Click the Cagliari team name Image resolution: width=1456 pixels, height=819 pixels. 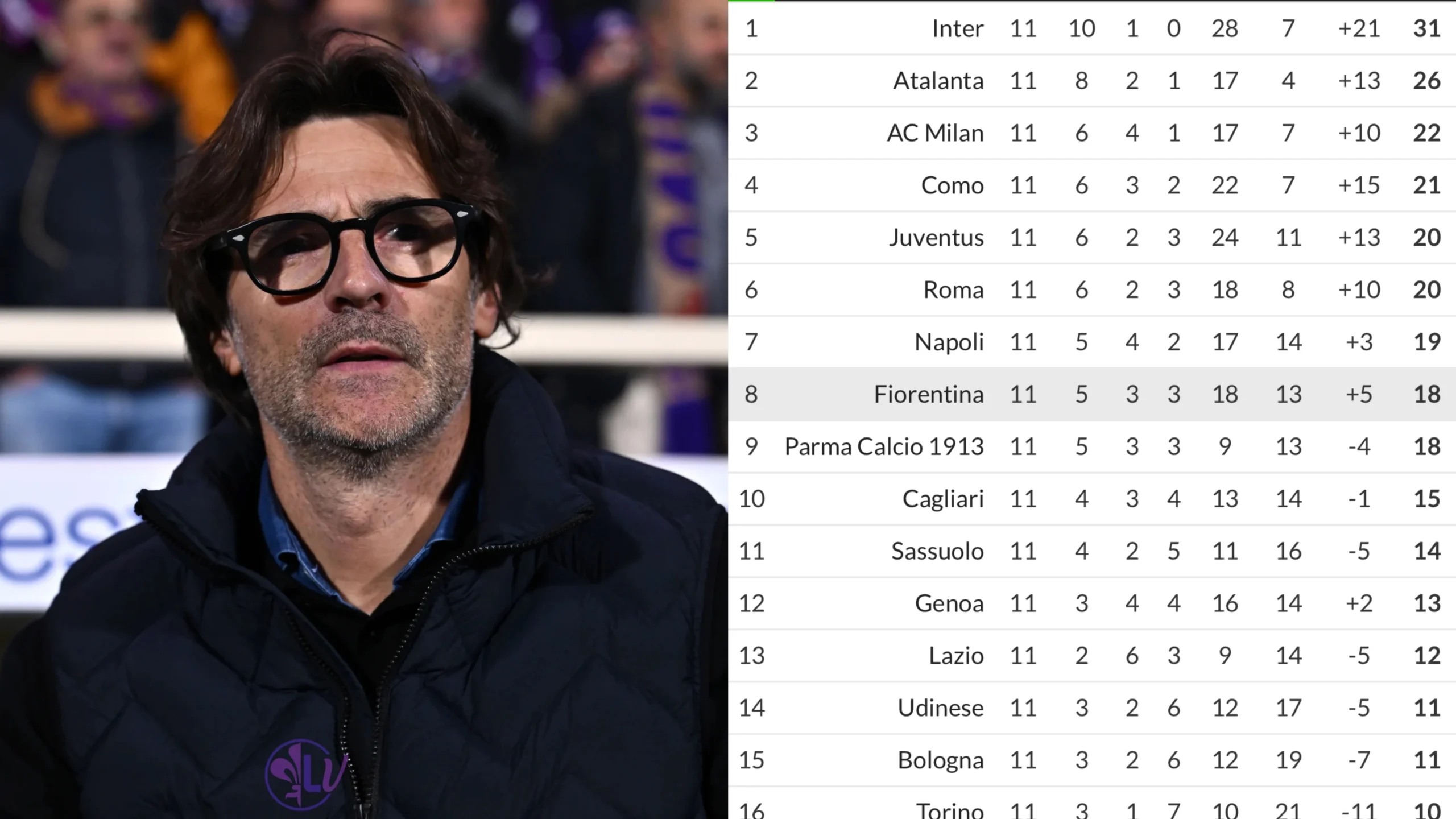point(942,499)
